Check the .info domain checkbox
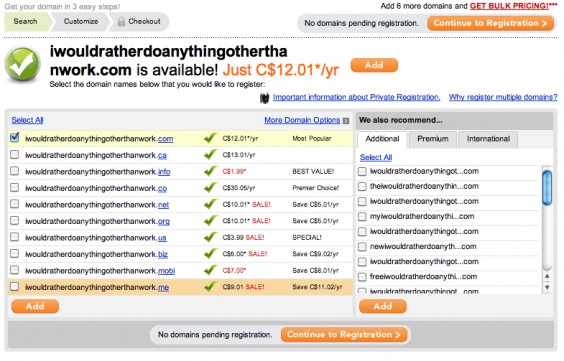Image resolution: width=564 pixels, height=361 pixels. 15,171
